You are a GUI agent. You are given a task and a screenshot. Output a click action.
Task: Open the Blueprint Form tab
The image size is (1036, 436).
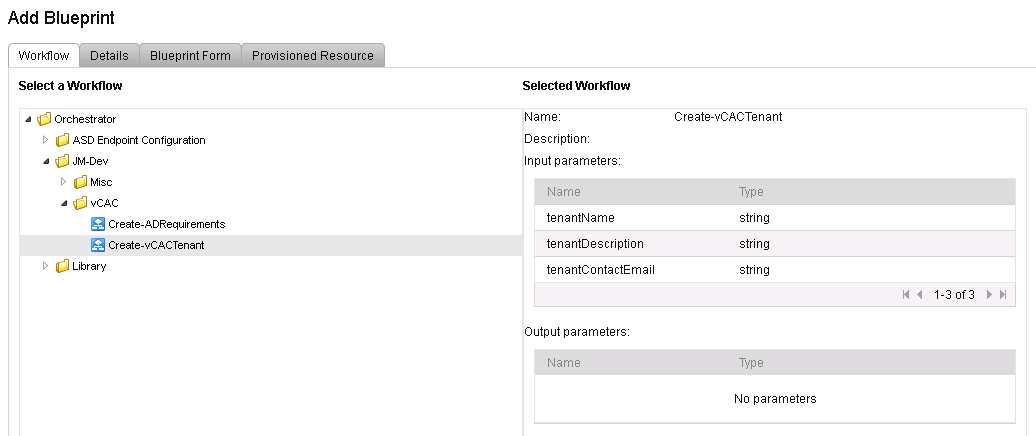pos(190,55)
